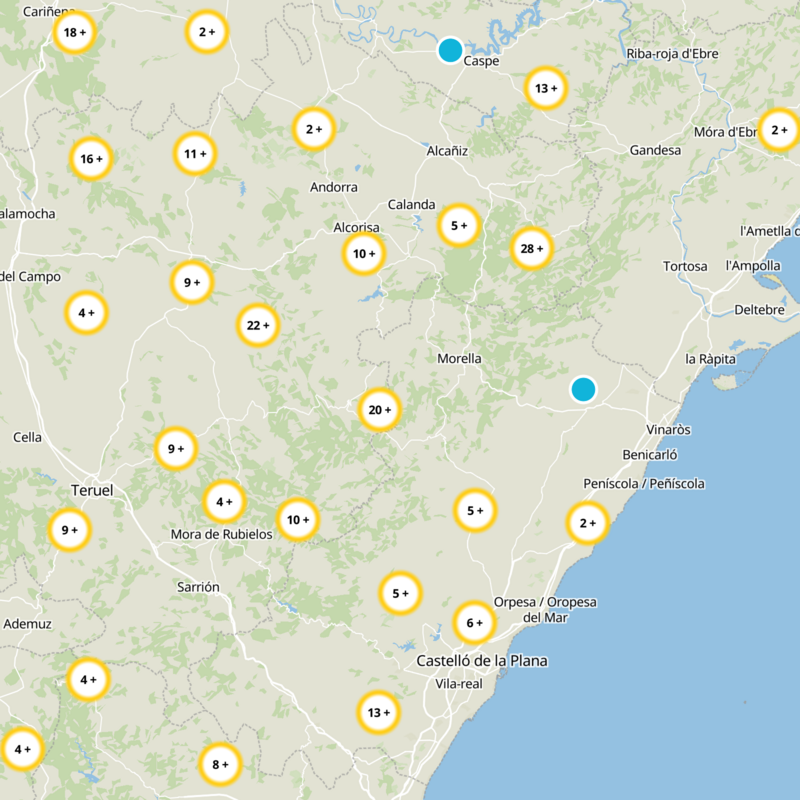Click the 4+ cluster near Mora de Rubielos

point(224,499)
